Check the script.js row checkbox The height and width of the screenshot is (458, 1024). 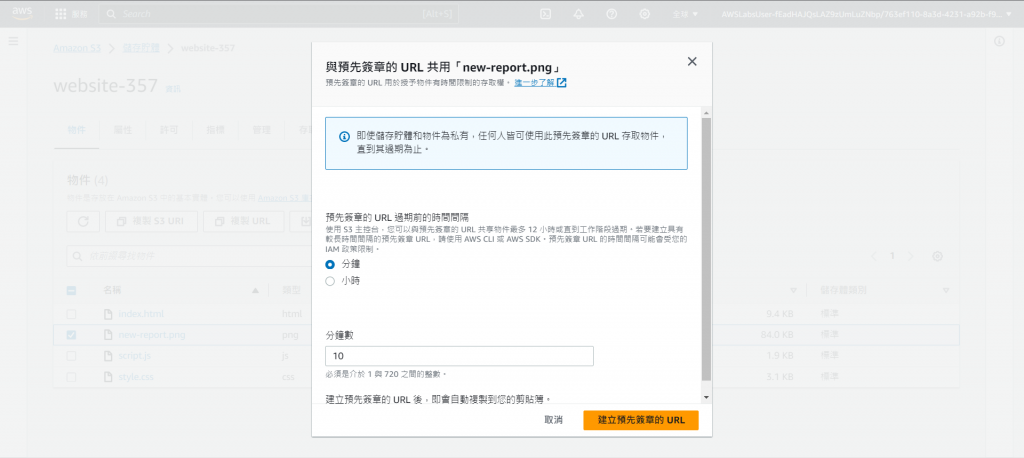pos(71,356)
